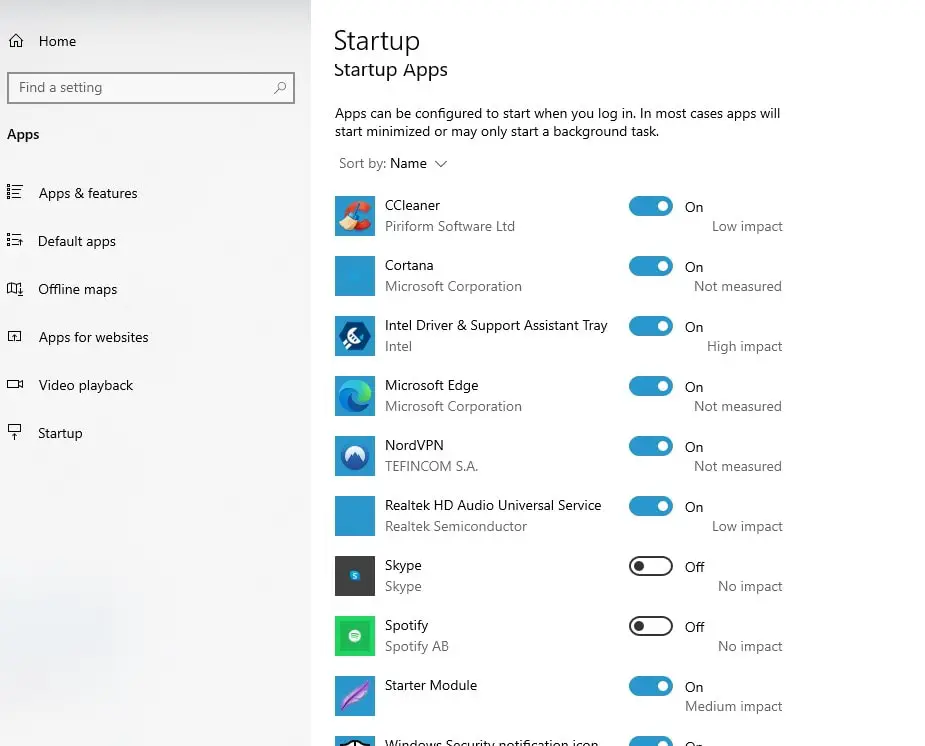Click the Find a setting search box
This screenshot has height=746, width=925.
click(150, 88)
